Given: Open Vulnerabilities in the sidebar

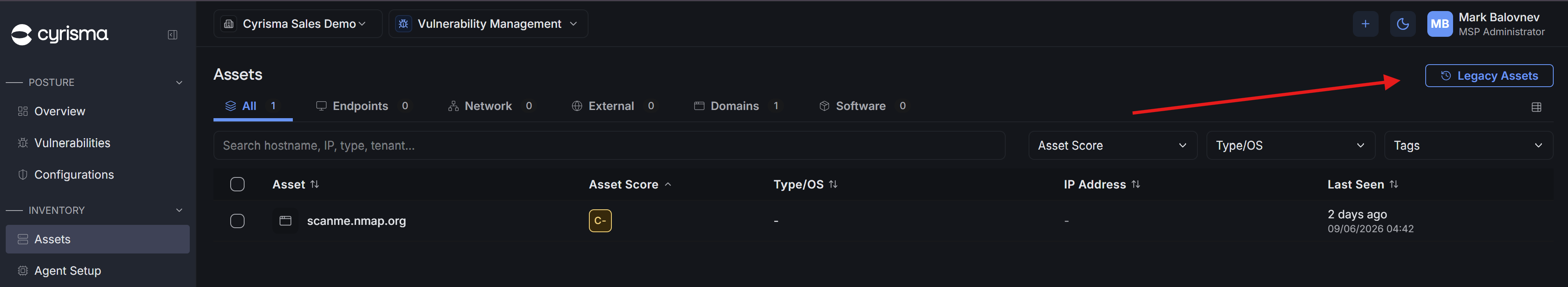Looking at the screenshot, I should click(x=97, y=143).
